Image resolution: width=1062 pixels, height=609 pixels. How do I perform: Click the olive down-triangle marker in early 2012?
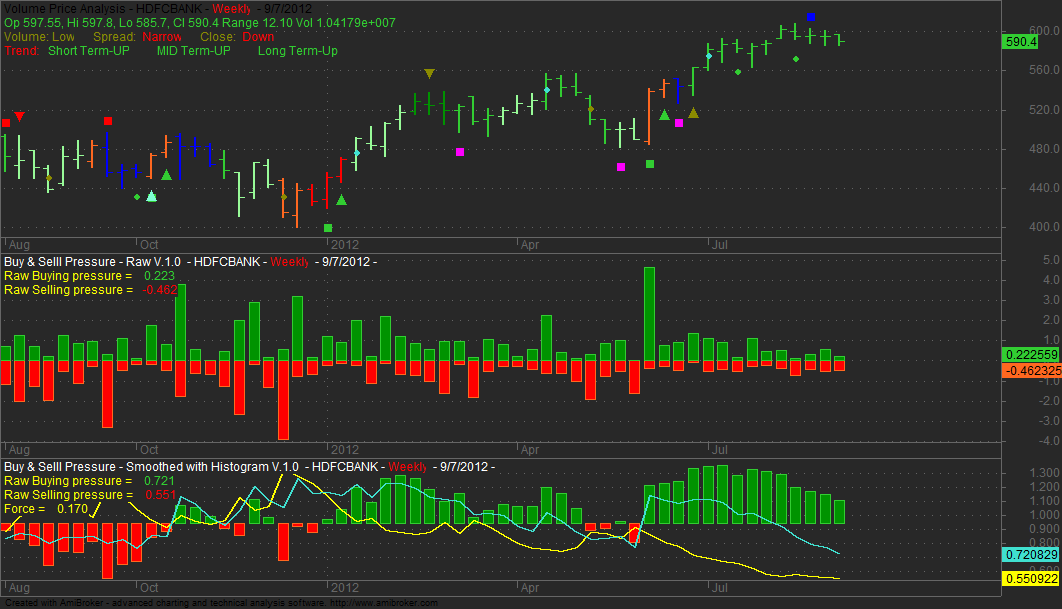tap(429, 73)
